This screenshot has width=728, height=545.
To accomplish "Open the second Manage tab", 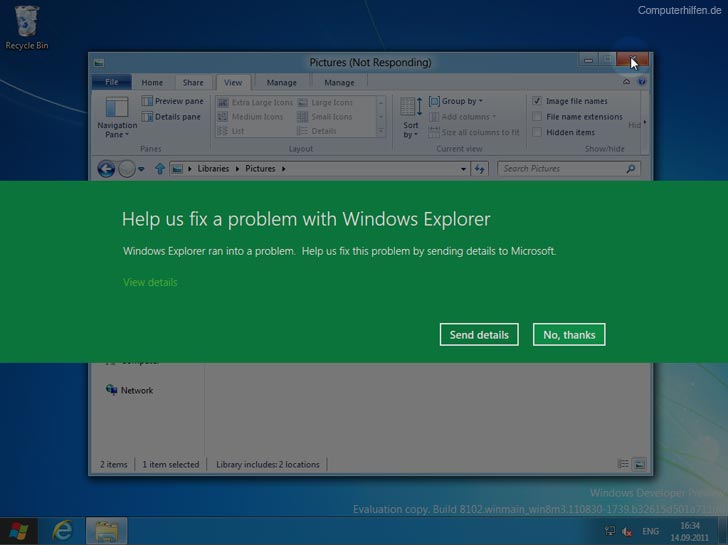I will tap(339, 82).
